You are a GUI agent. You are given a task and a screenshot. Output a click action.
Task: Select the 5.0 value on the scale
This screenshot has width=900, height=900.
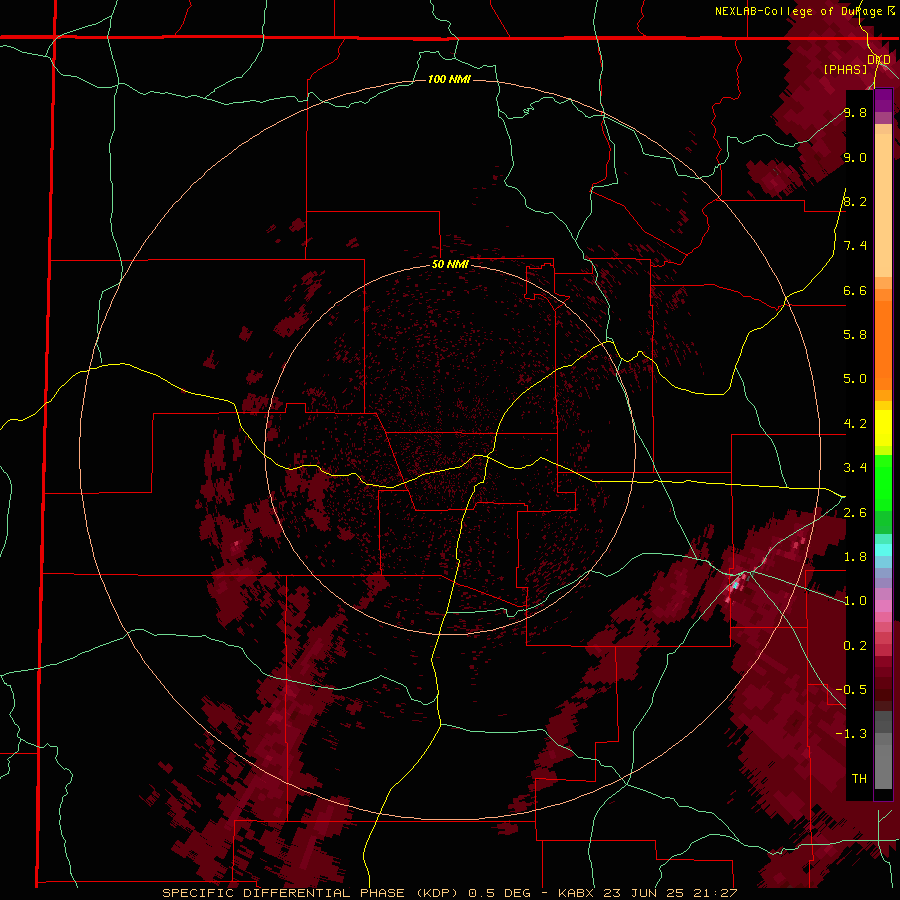[x=855, y=379]
